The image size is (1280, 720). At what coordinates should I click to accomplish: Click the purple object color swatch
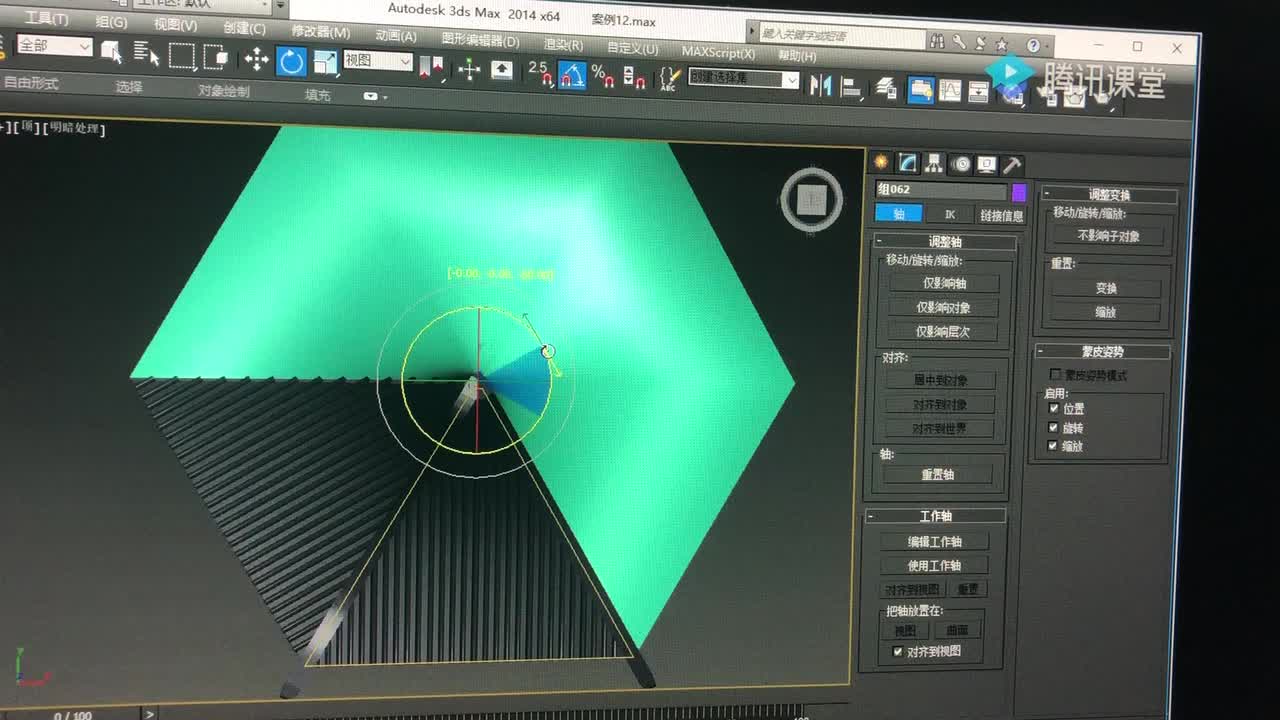tap(1019, 192)
